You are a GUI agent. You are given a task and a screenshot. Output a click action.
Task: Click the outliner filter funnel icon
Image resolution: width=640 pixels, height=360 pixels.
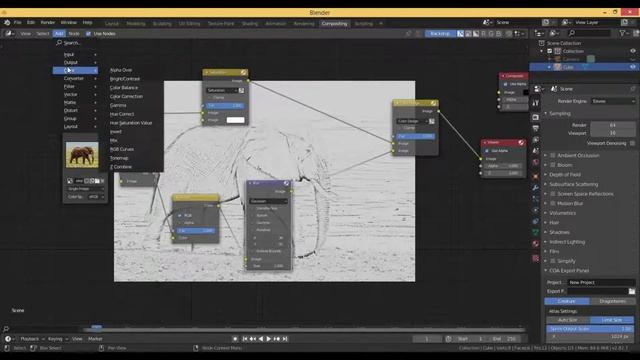(622, 33)
